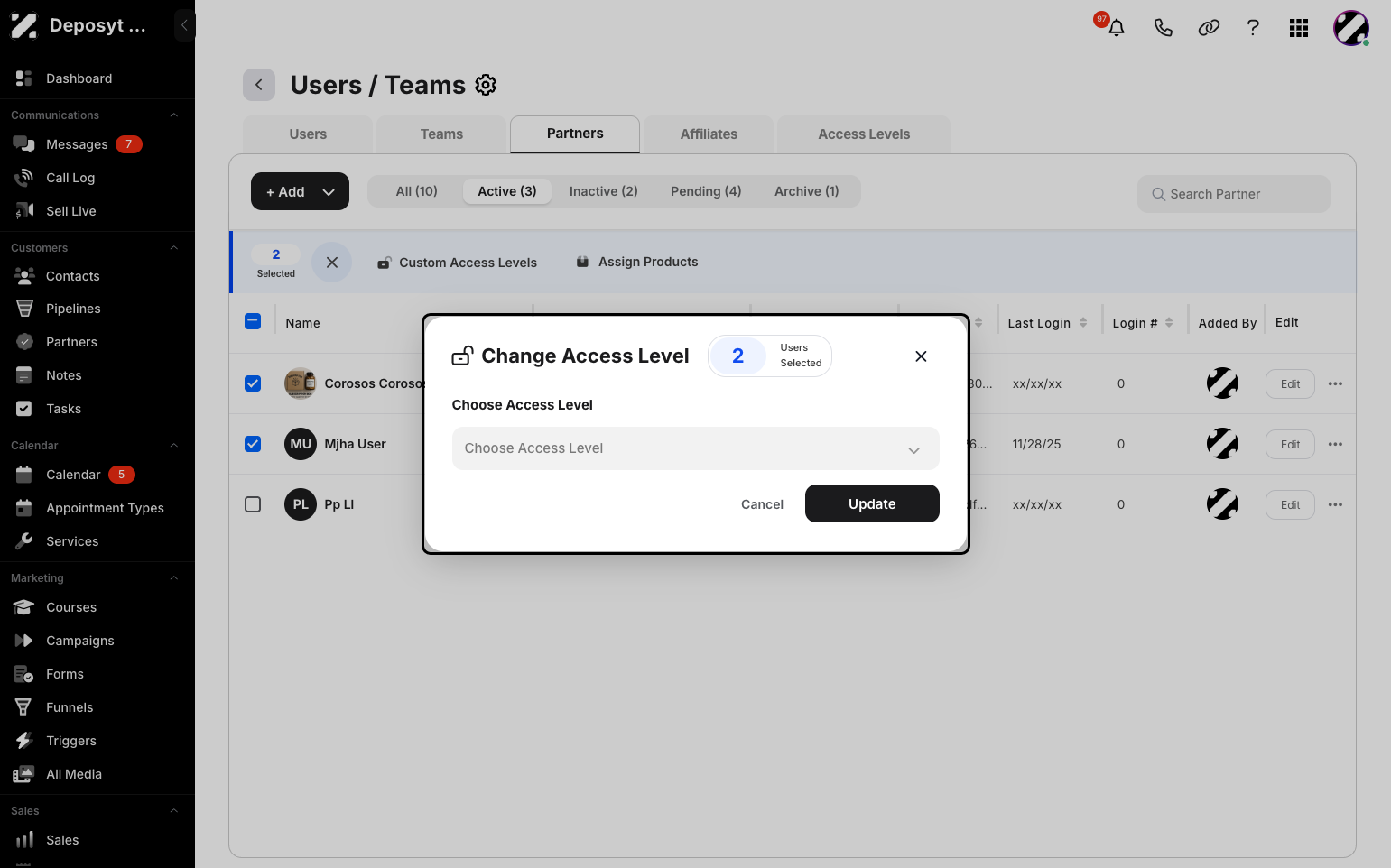
Task: Click Assign Products action
Action: click(637, 262)
